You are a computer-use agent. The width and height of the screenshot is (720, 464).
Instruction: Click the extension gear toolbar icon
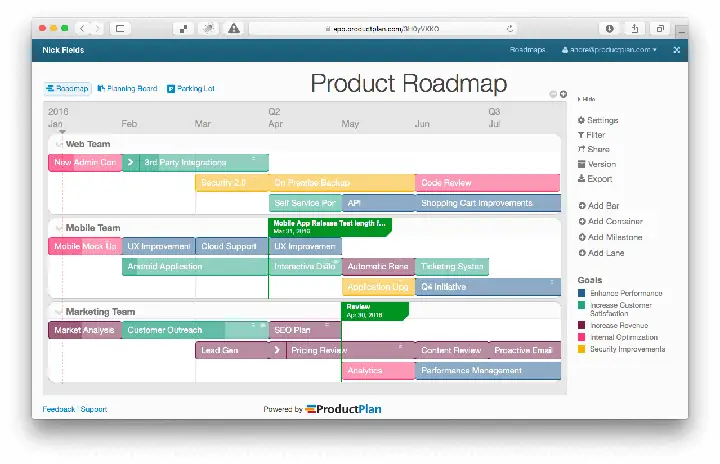[208, 28]
